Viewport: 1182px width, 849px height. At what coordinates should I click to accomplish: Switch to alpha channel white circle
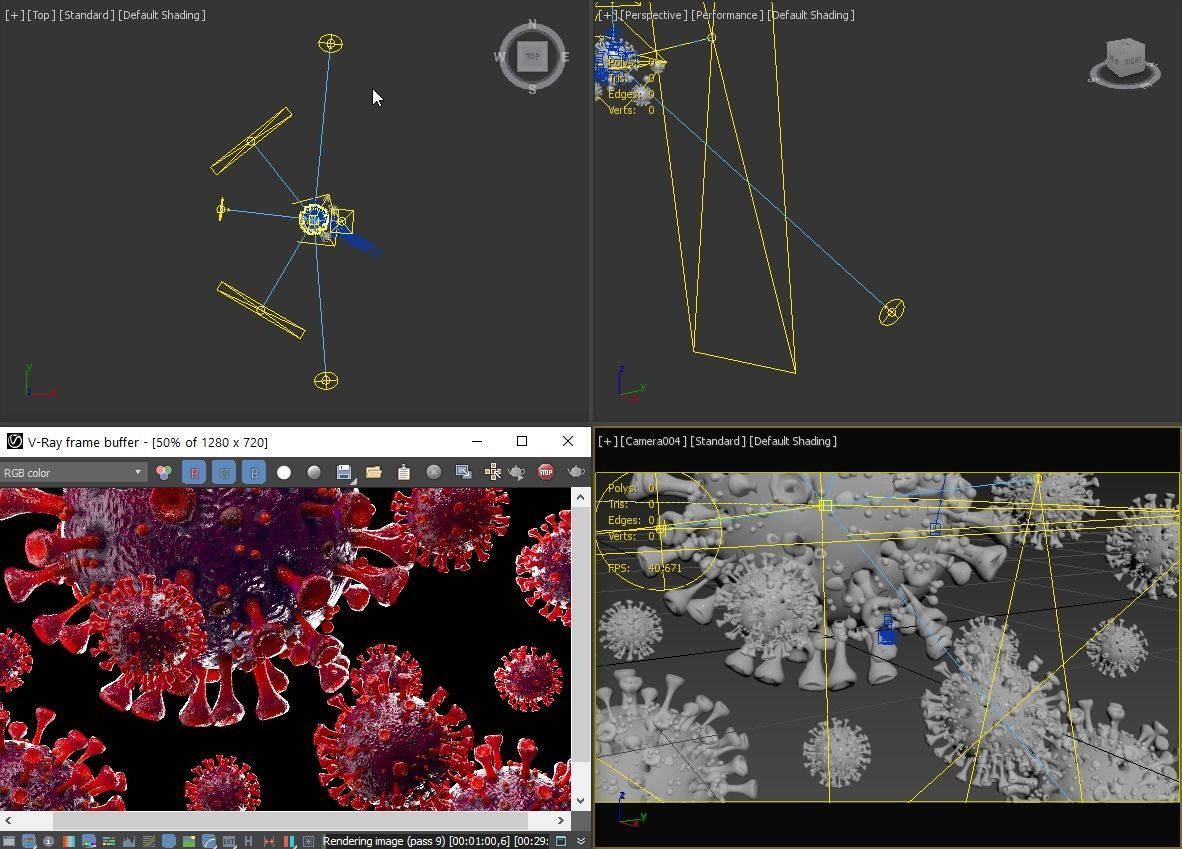284,473
